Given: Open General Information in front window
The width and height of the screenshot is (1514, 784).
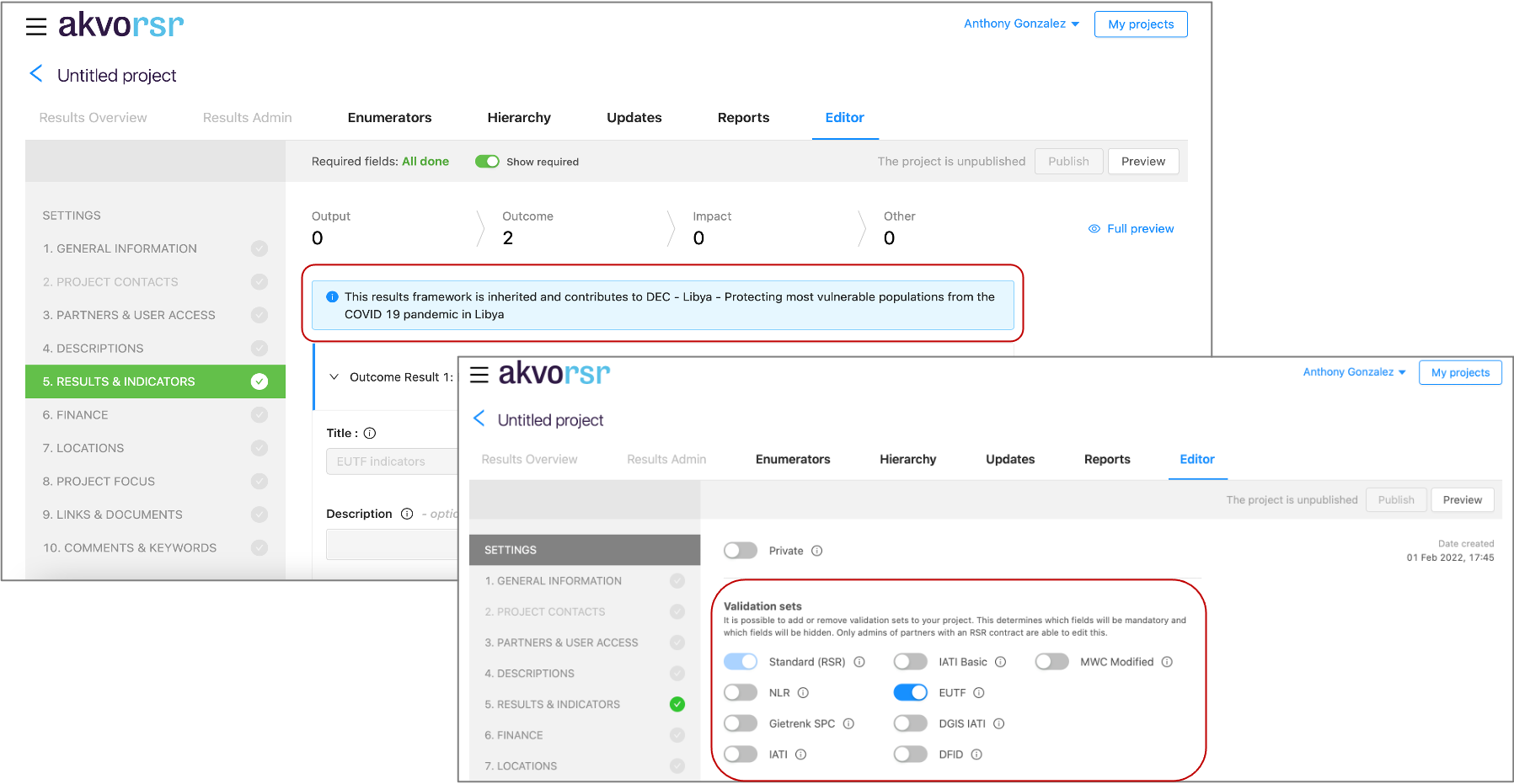Looking at the screenshot, I should pyautogui.click(x=585, y=580).
